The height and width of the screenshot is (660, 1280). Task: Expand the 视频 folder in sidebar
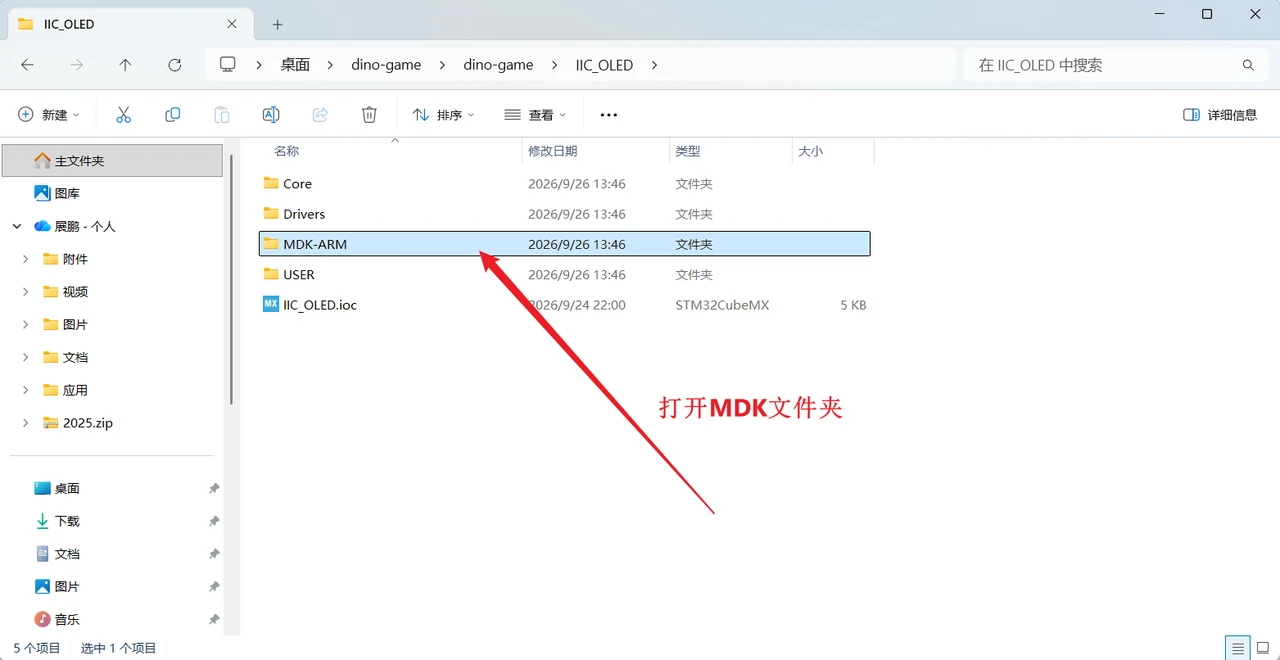click(25, 292)
